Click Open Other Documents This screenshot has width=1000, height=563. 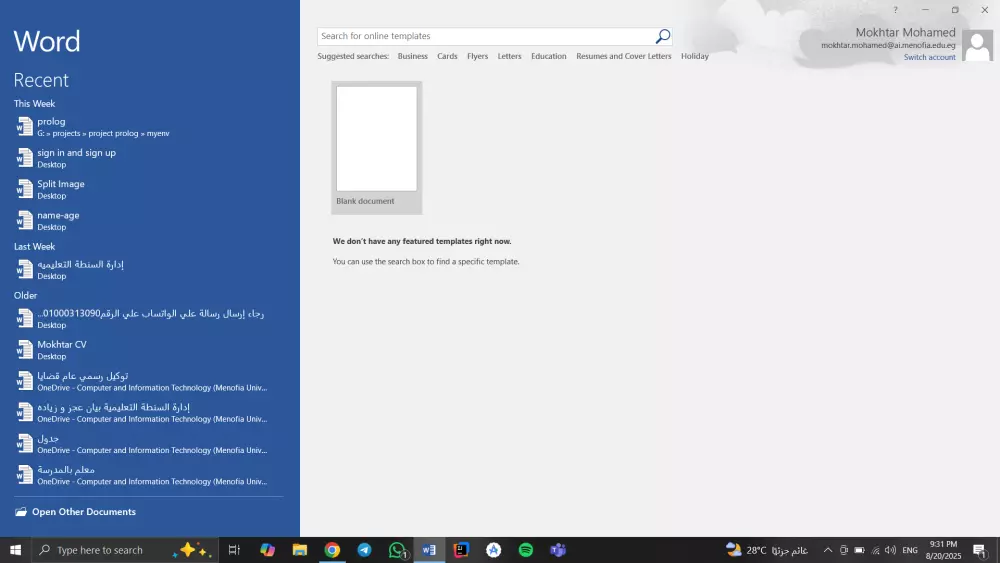click(x=84, y=512)
